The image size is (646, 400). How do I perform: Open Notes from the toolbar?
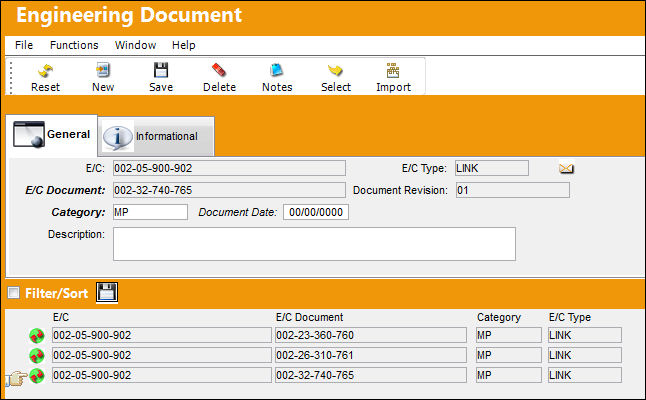276,70
